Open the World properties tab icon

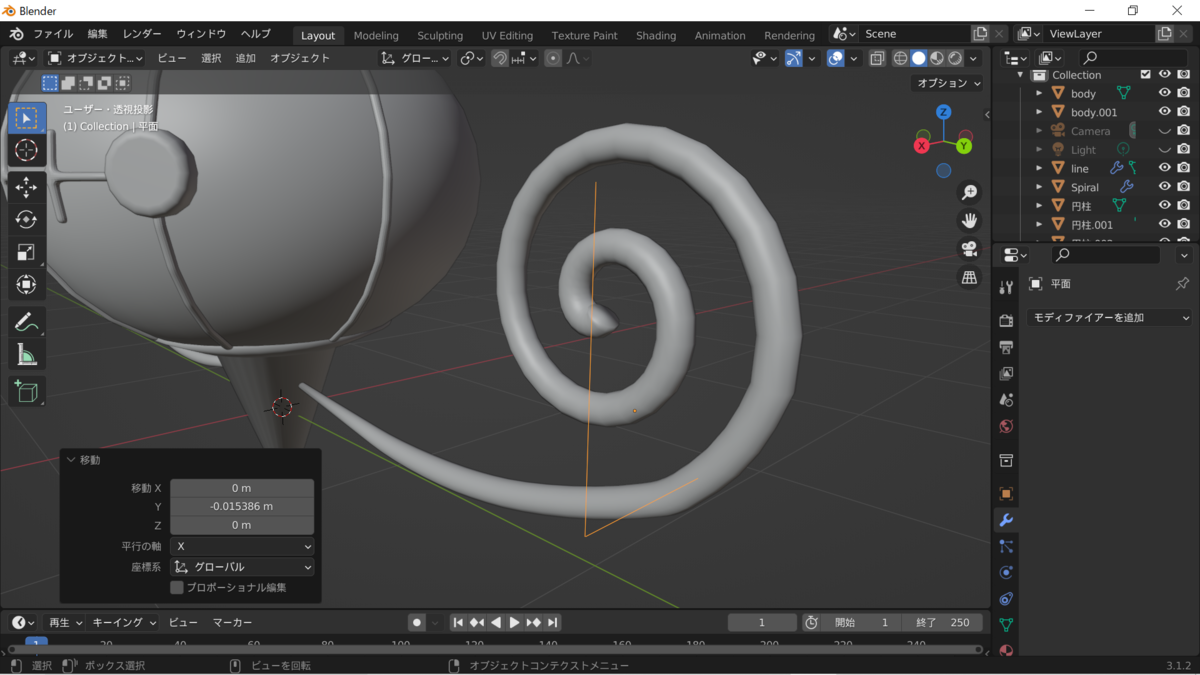[1006, 427]
